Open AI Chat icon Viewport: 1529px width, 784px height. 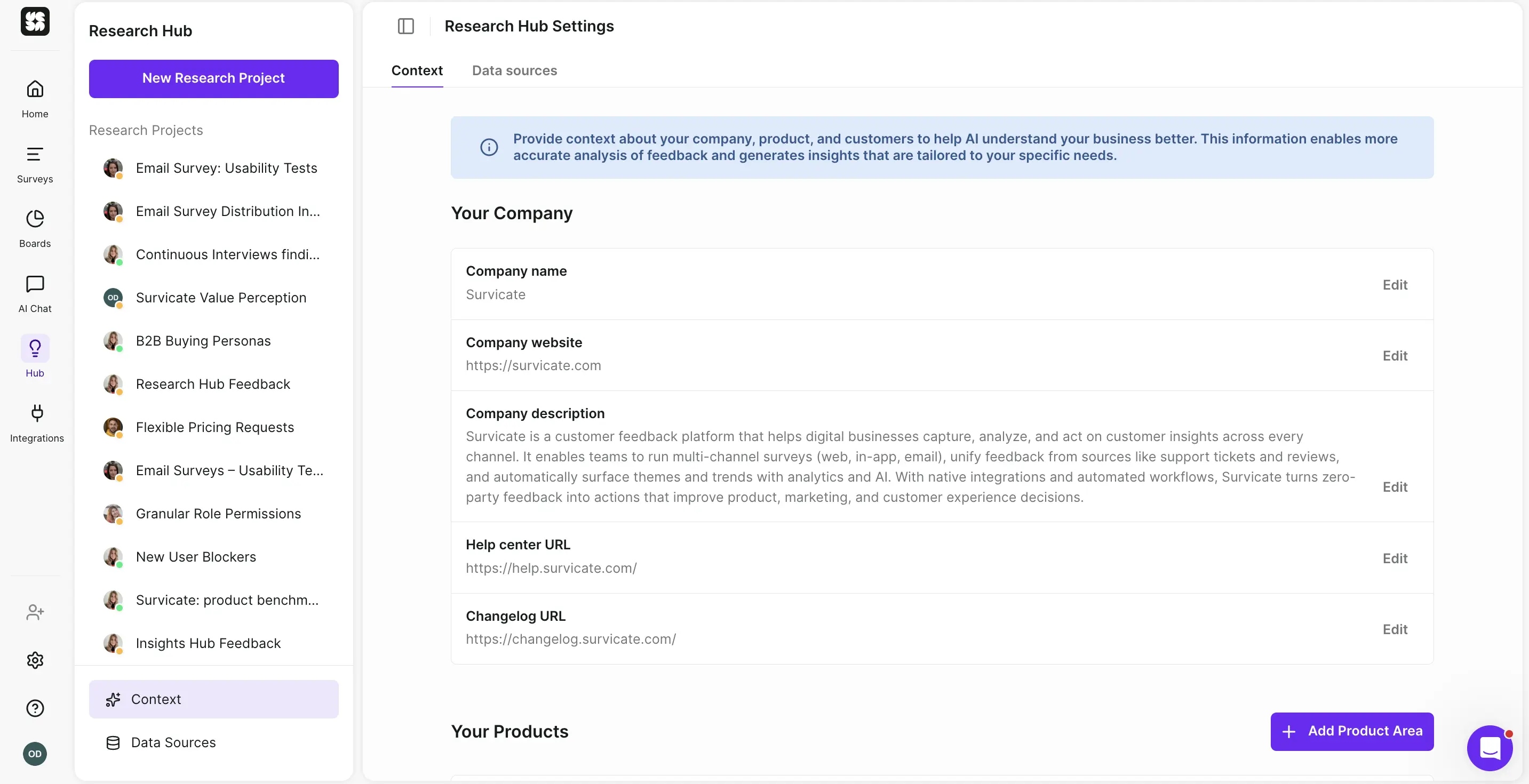(x=35, y=284)
